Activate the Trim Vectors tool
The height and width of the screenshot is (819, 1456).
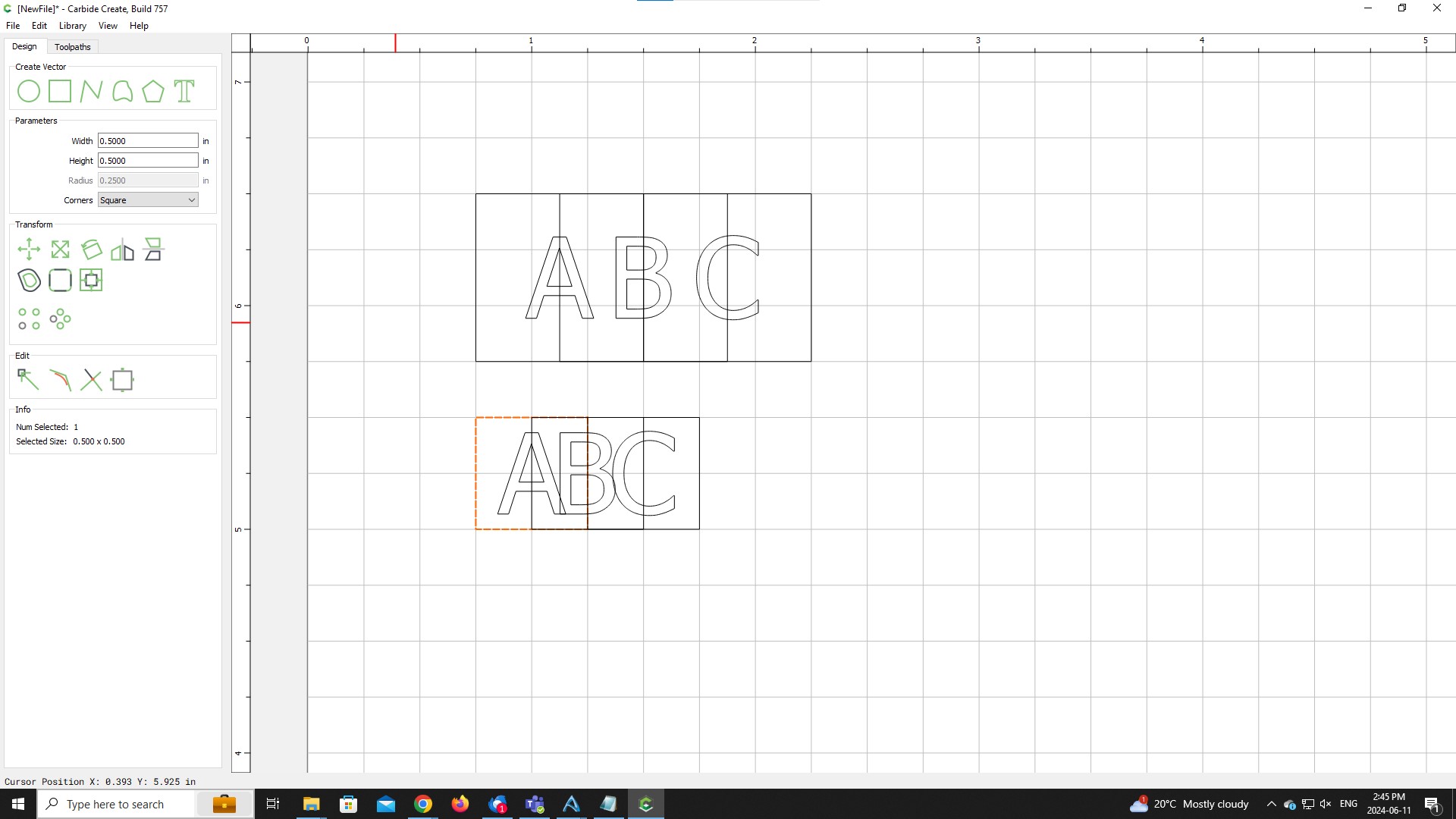[x=91, y=380]
